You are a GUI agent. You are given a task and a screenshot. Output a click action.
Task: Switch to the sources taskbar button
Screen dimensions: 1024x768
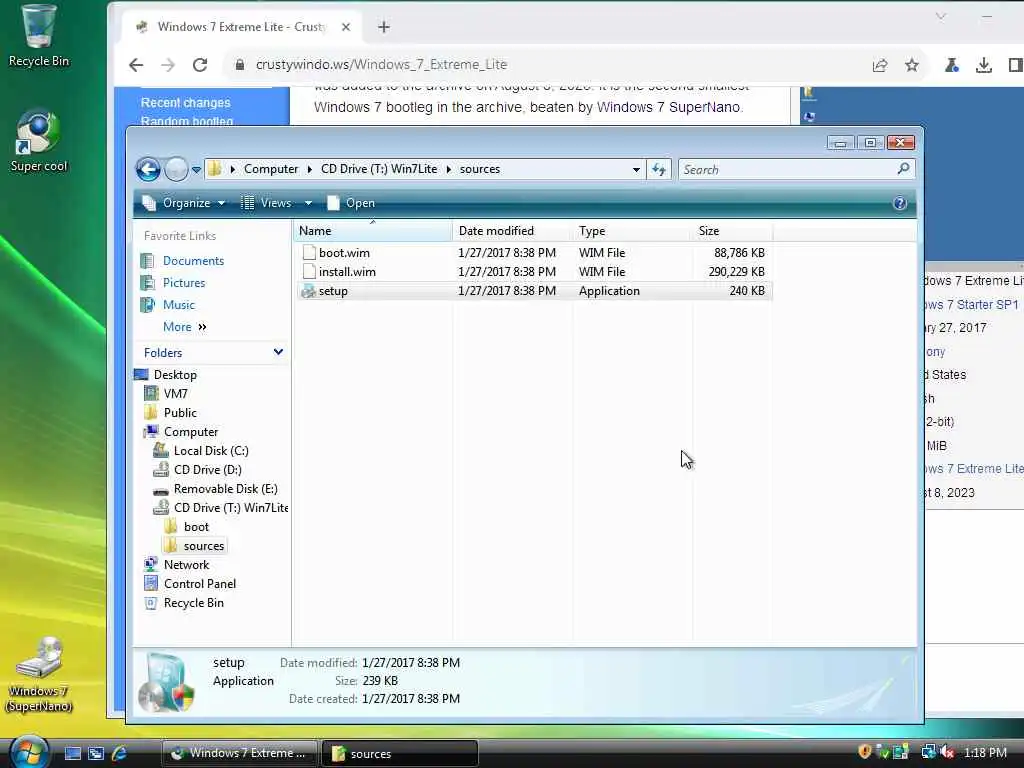tap(400, 753)
